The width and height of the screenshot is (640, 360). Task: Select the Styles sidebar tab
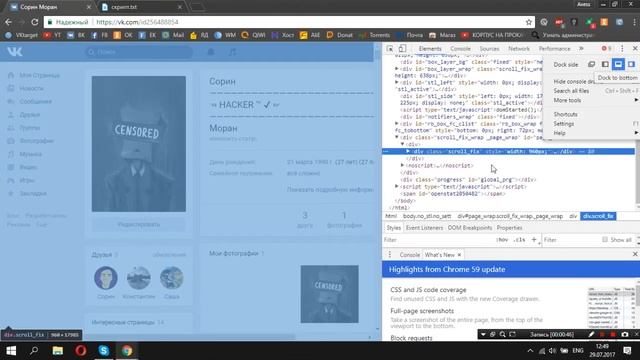tap(393, 228)
